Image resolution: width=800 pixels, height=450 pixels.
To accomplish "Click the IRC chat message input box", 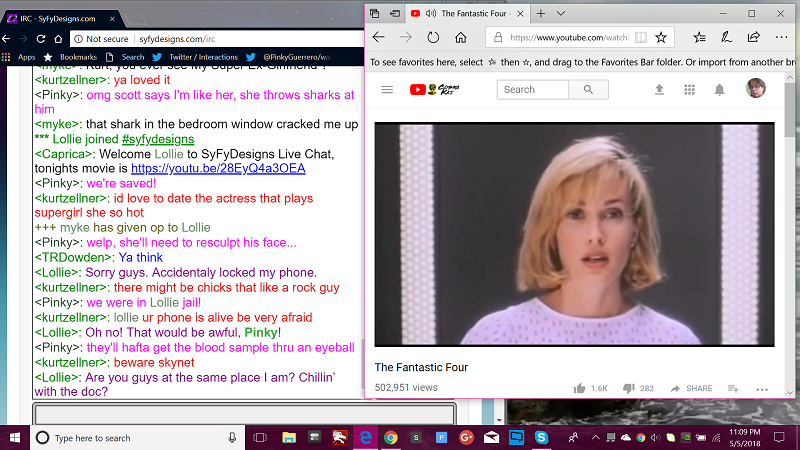I will pyautogui.click(x=244, y=413).
